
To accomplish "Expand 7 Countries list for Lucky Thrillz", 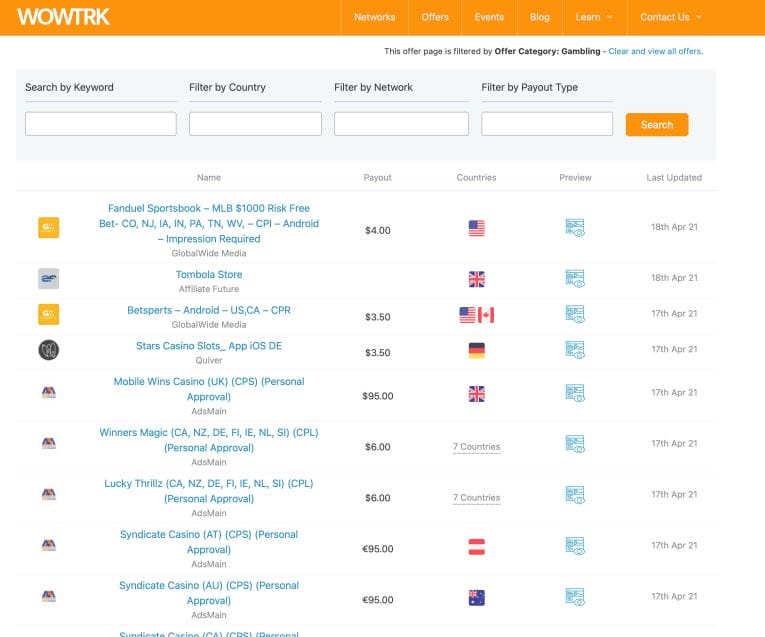I will click(x=477, y=498).
